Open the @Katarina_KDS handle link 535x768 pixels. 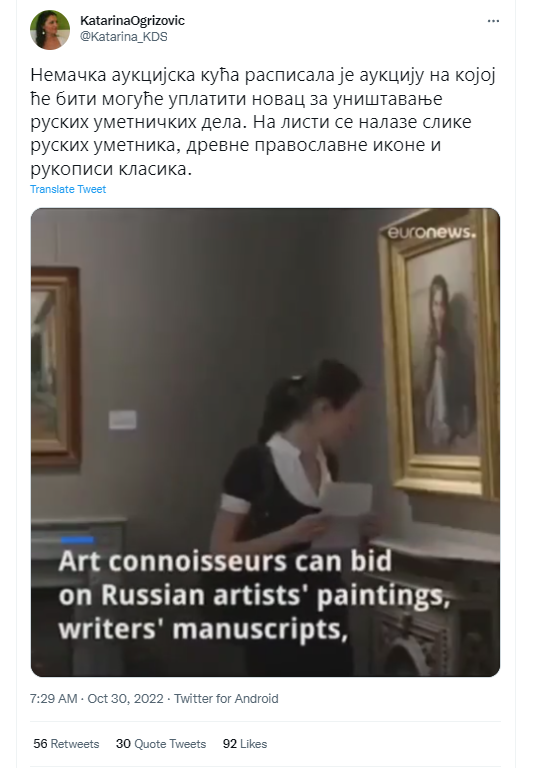pyautogui.click(x=123, y=37)
